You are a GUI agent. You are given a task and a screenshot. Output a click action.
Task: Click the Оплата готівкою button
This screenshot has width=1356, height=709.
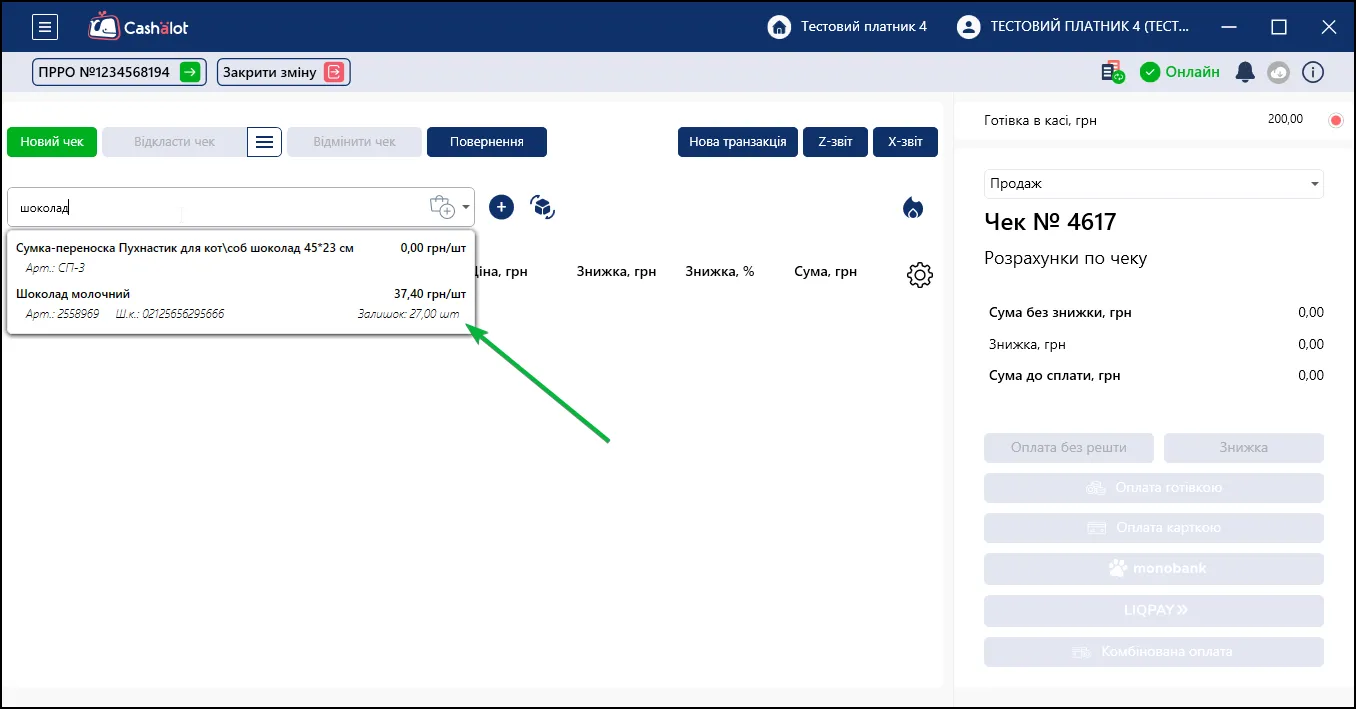point(1154,488)
